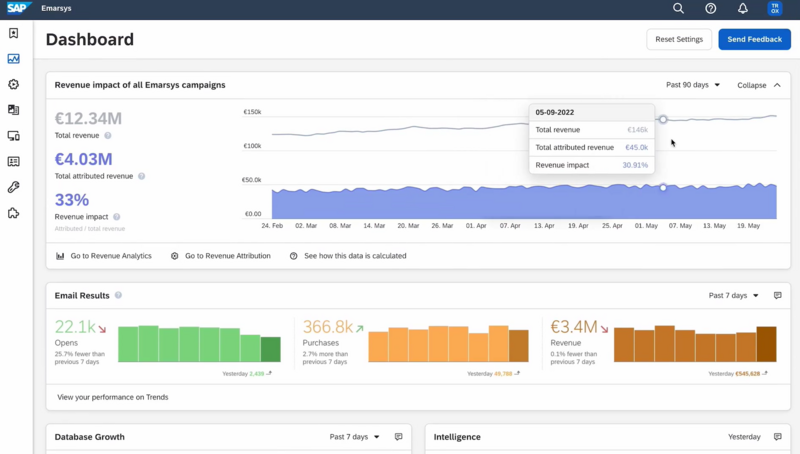Click the attributed revenue area marker point
The image size is (800, 454).
point(663,188)
